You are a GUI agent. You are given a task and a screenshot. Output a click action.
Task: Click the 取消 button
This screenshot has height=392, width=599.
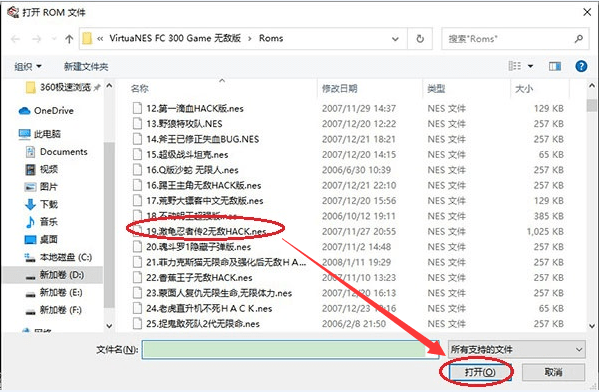click(553, 372)
